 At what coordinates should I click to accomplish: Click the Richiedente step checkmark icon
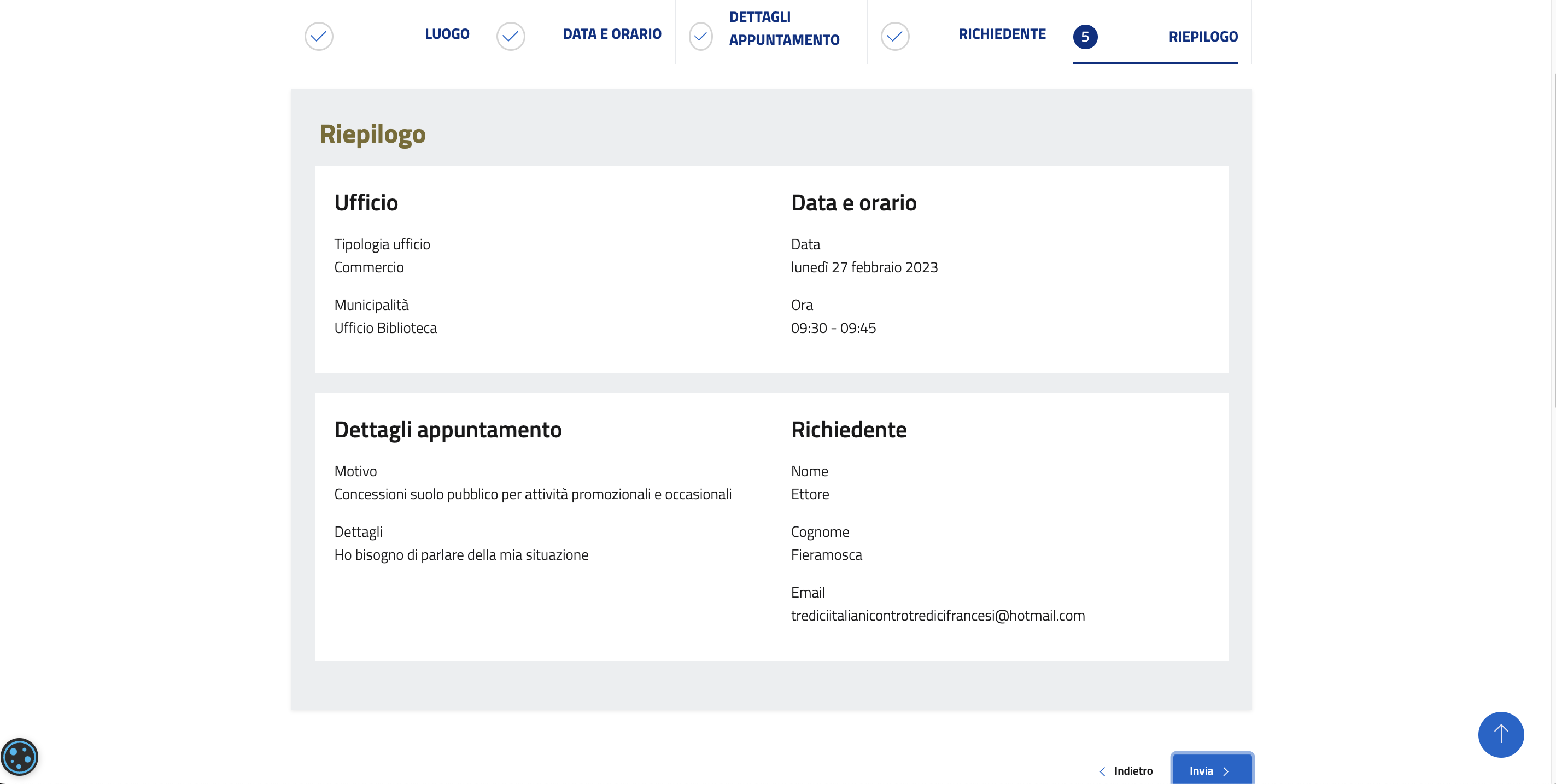pyautogui.click(x=894, y=36)
